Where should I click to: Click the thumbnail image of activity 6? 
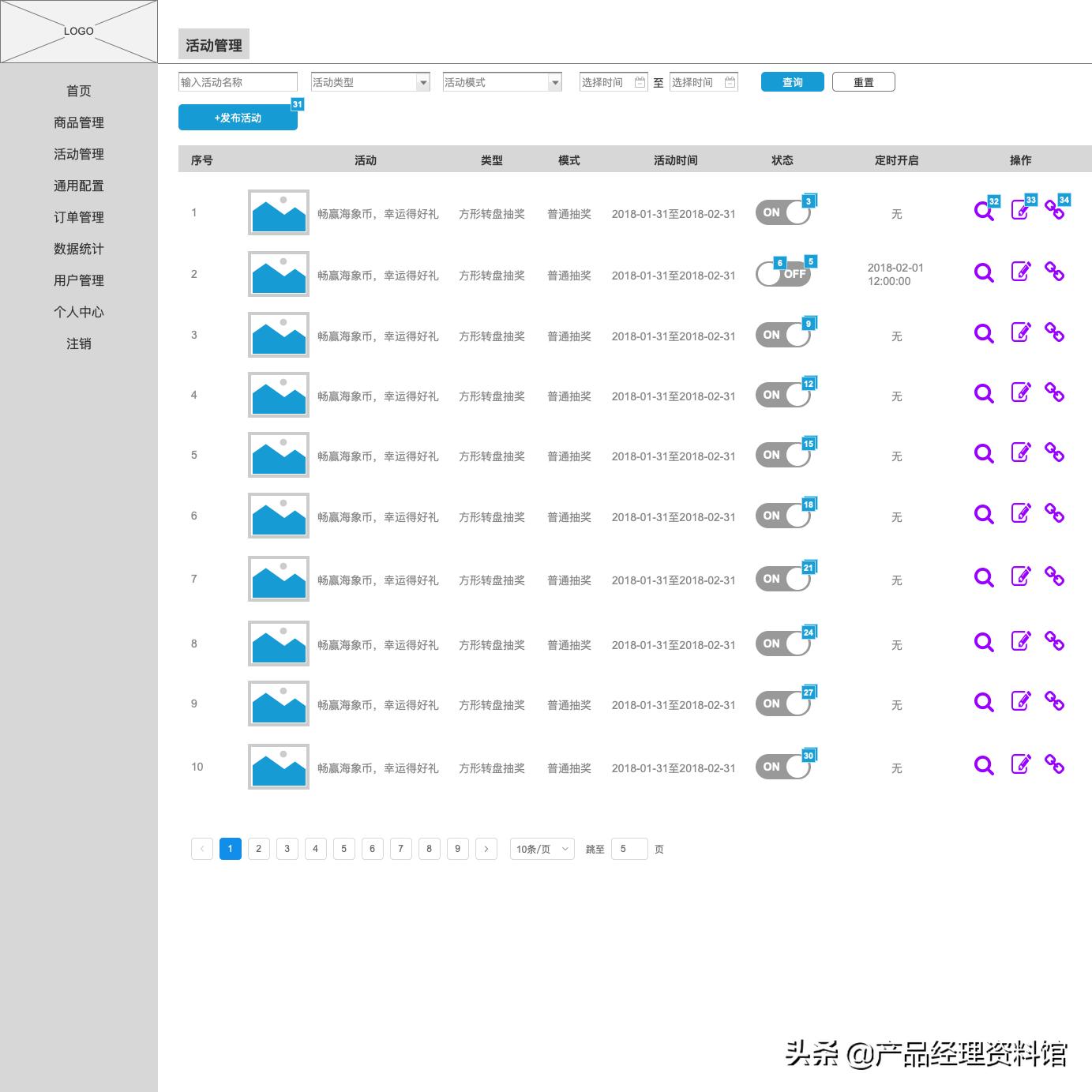tap(278, 516)
